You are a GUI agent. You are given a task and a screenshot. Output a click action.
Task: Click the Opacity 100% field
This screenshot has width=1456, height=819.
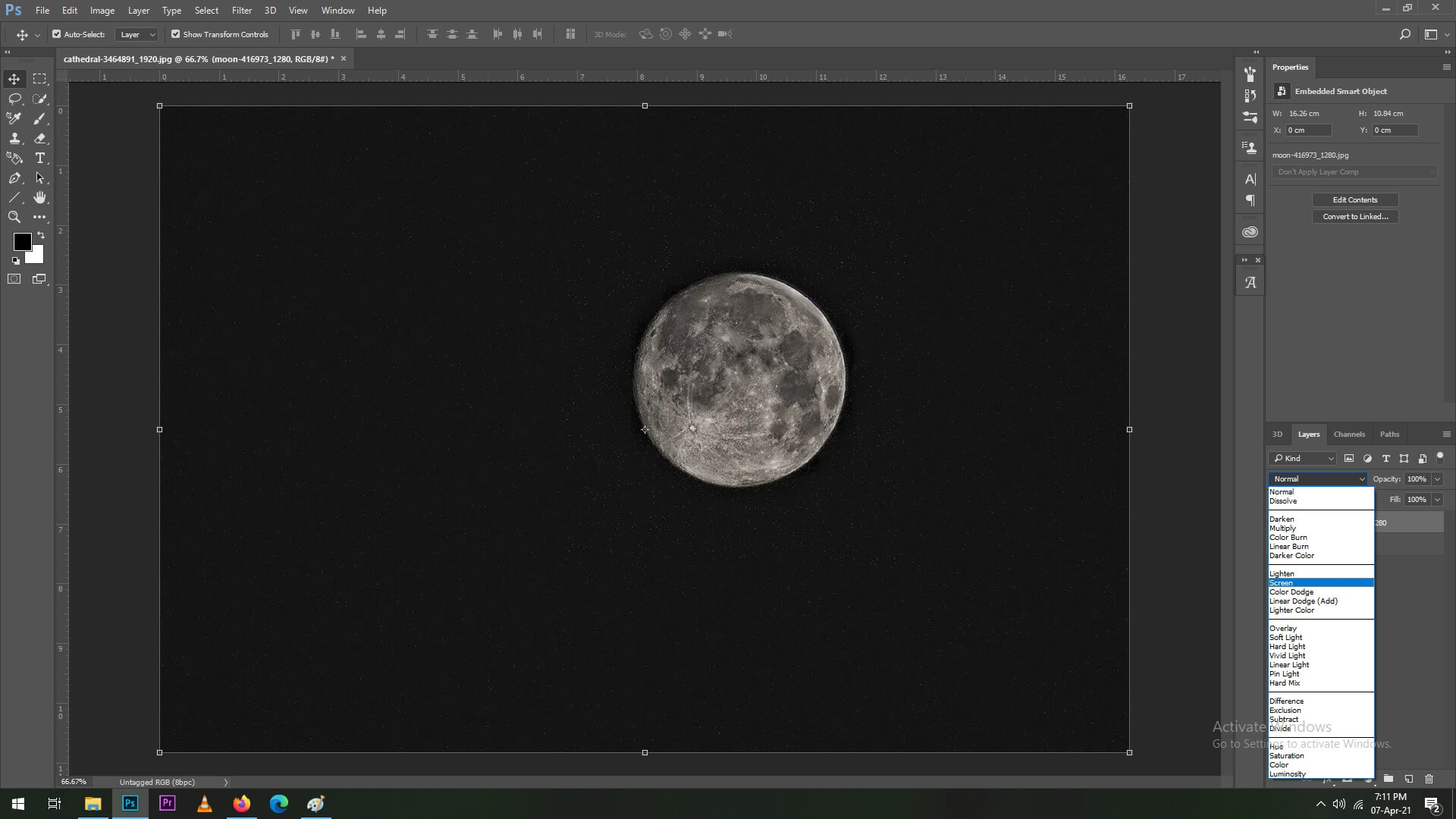click(x=1417, y=479)
